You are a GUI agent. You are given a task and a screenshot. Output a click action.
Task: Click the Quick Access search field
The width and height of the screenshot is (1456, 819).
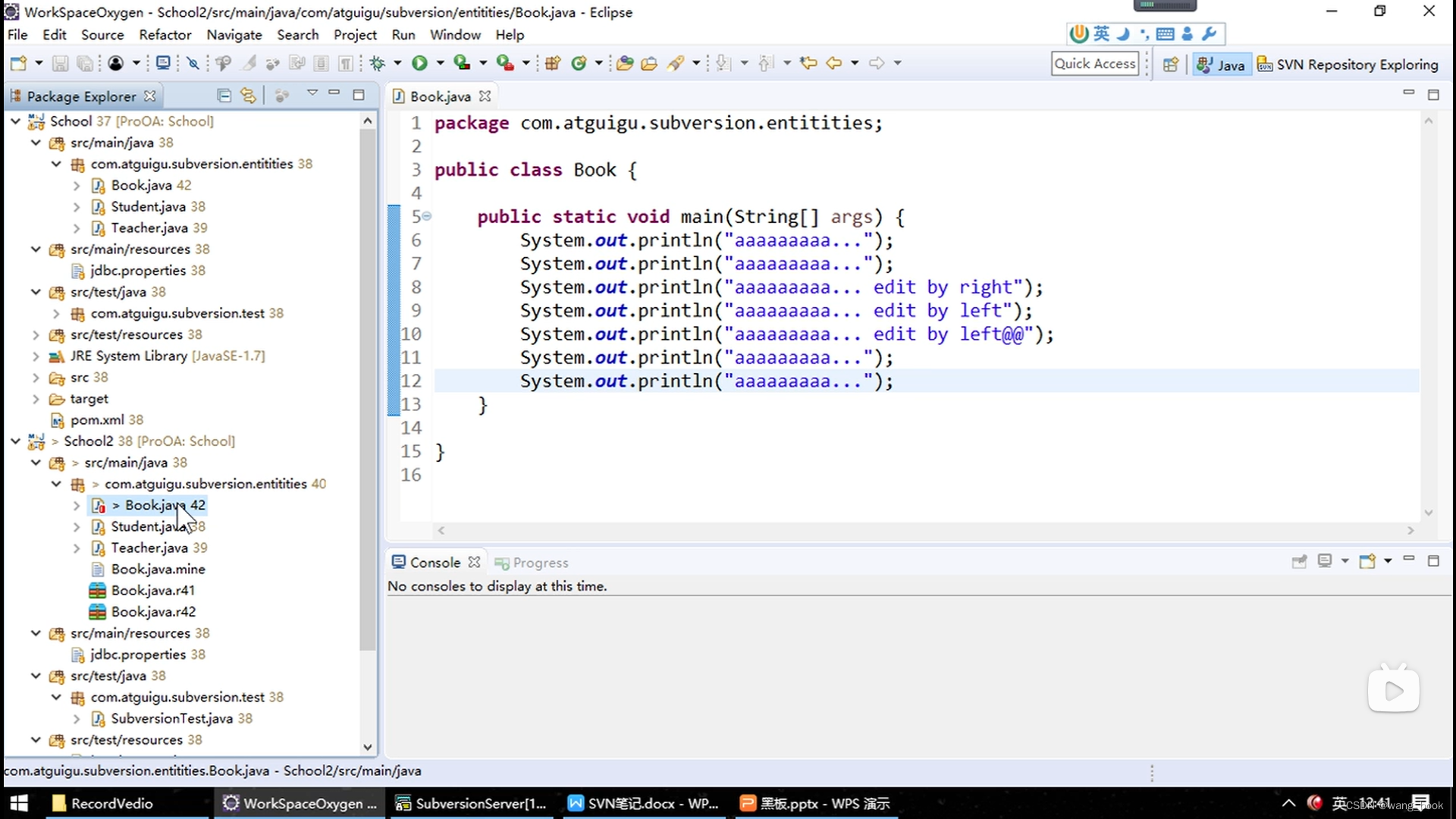(1095, 64)
